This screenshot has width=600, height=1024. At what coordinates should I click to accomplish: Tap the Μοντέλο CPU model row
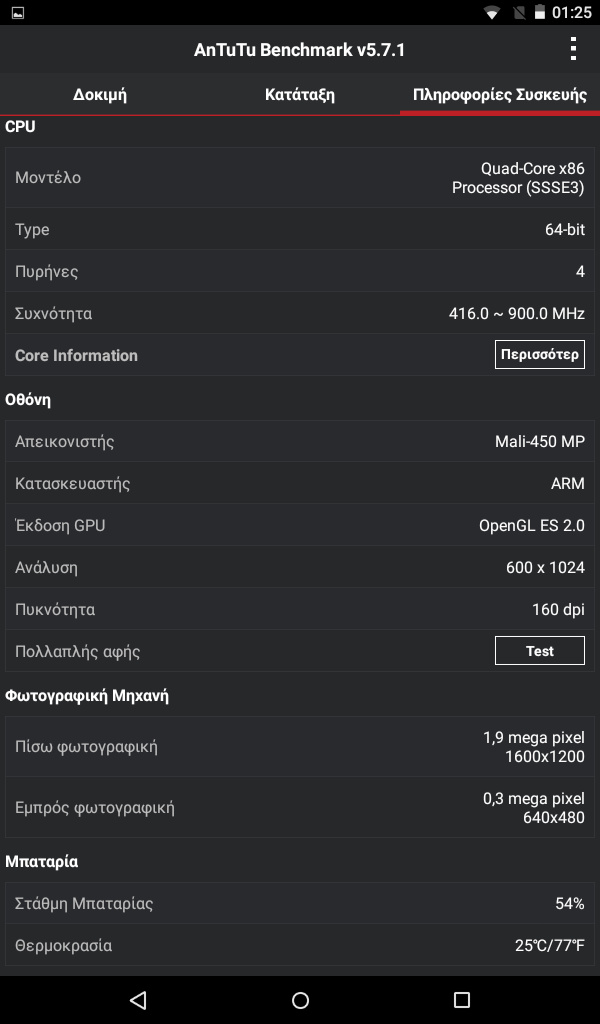(x=300, y=178)
